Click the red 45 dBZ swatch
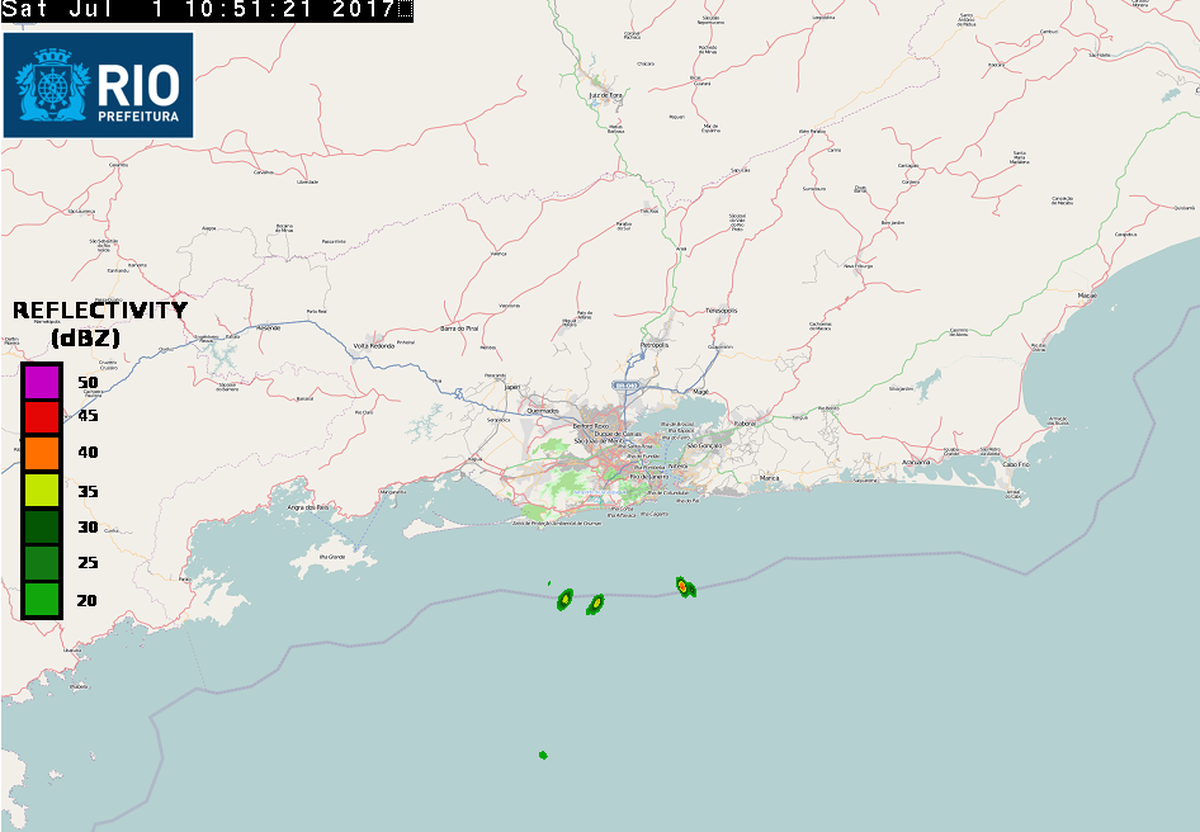Screen dimensions: 1200x832 (x=41, y=417)
